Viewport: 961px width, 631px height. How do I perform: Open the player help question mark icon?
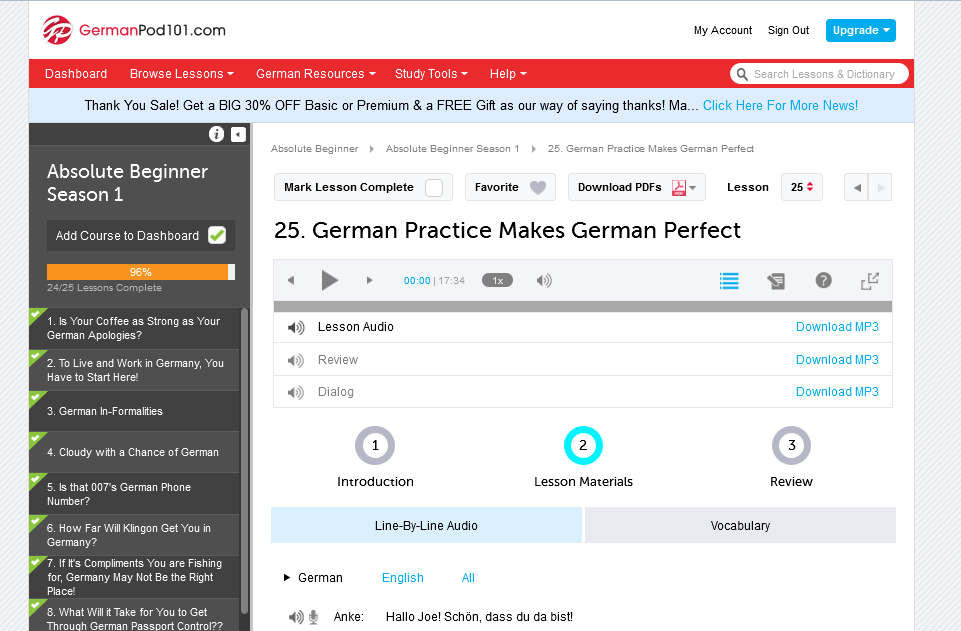click(x=823, y=281)
